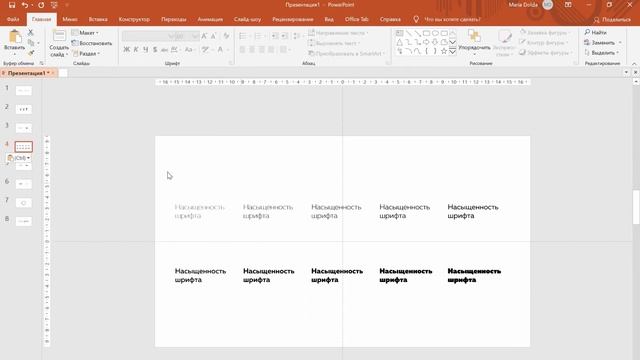
Task: Select the text box shape in gallery
Action: [x=400, y=33]
